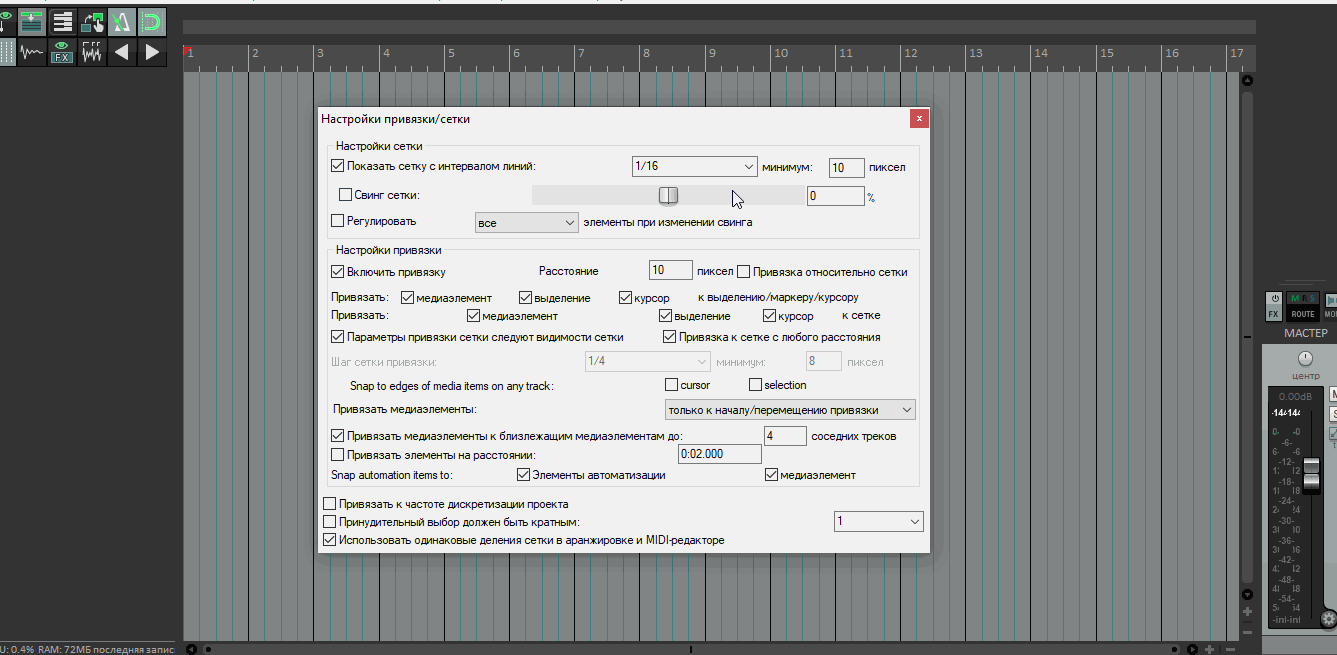1337x655 pixels.
Task: Click the gear icon below the master meter
Action: [1328, 618]
